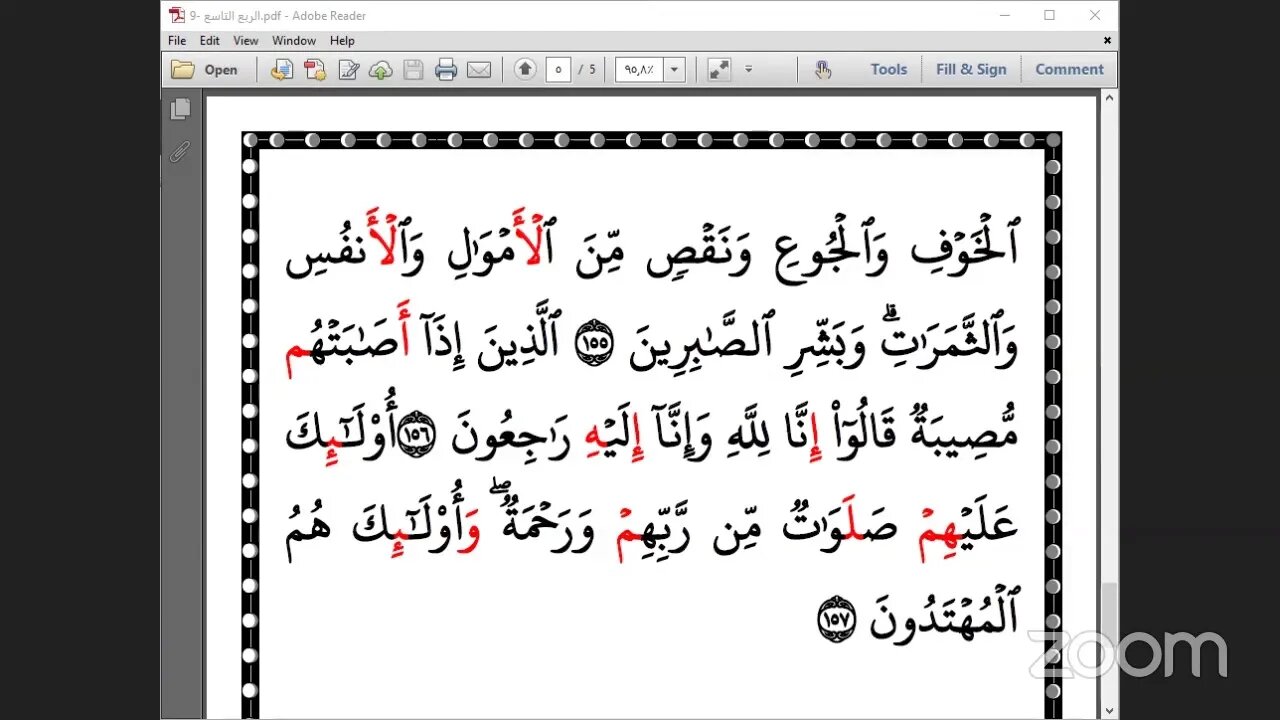Open the Tools pane
The height and width of the screenshot is (720, 1280).
tap(888, 69)
